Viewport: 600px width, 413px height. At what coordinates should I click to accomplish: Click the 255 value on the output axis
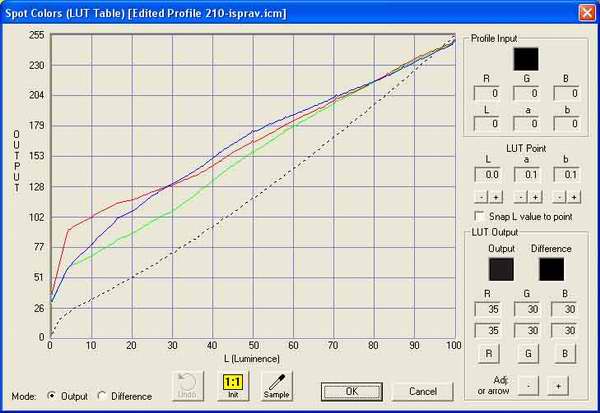pyautogui.click(x=37, y=35)
